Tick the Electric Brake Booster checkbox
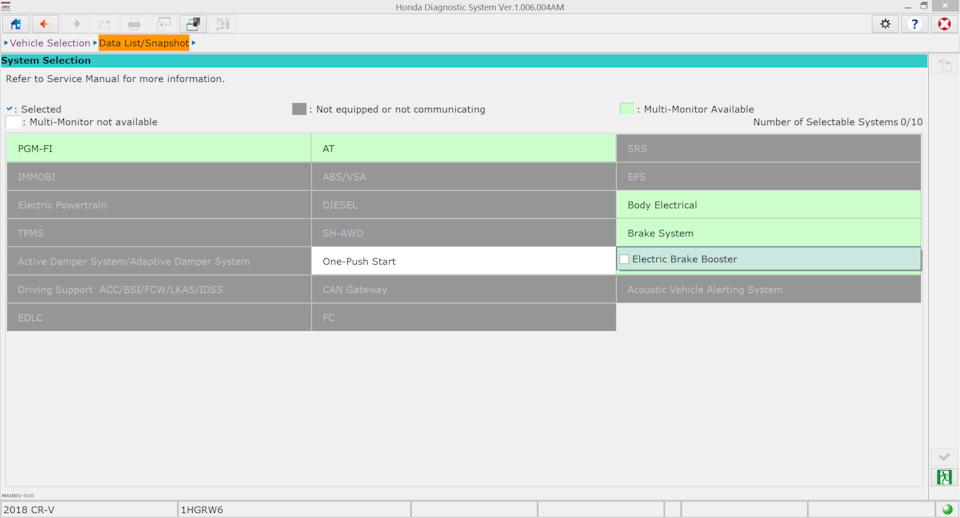Screen dimensions: 960x518 coord(624,259)
